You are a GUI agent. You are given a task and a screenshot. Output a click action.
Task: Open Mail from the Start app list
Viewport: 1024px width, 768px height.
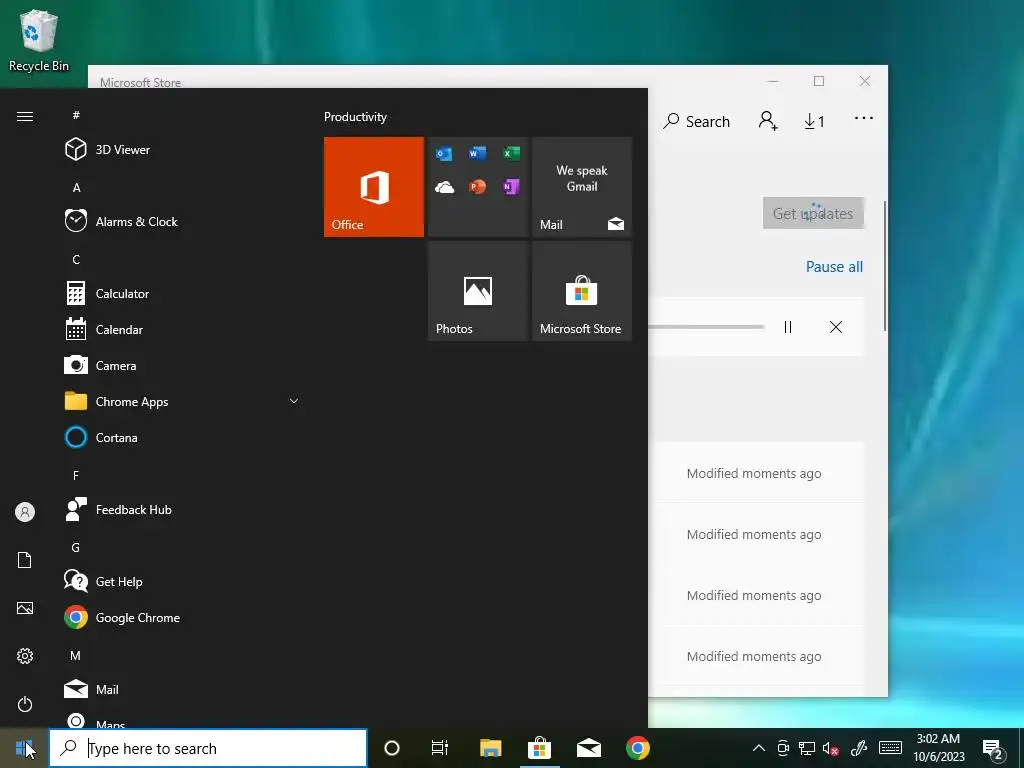(182, 690)
